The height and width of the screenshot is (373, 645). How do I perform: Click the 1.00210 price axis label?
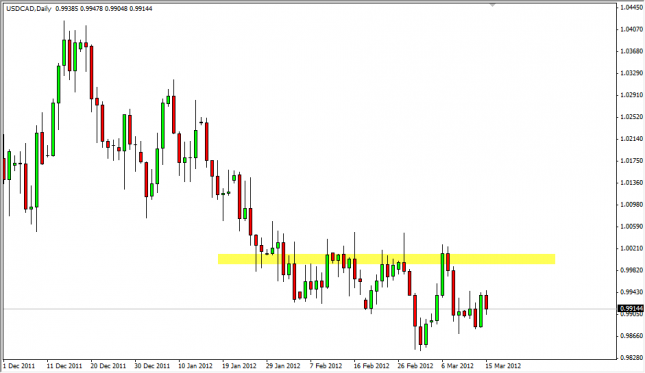(631, 248)
